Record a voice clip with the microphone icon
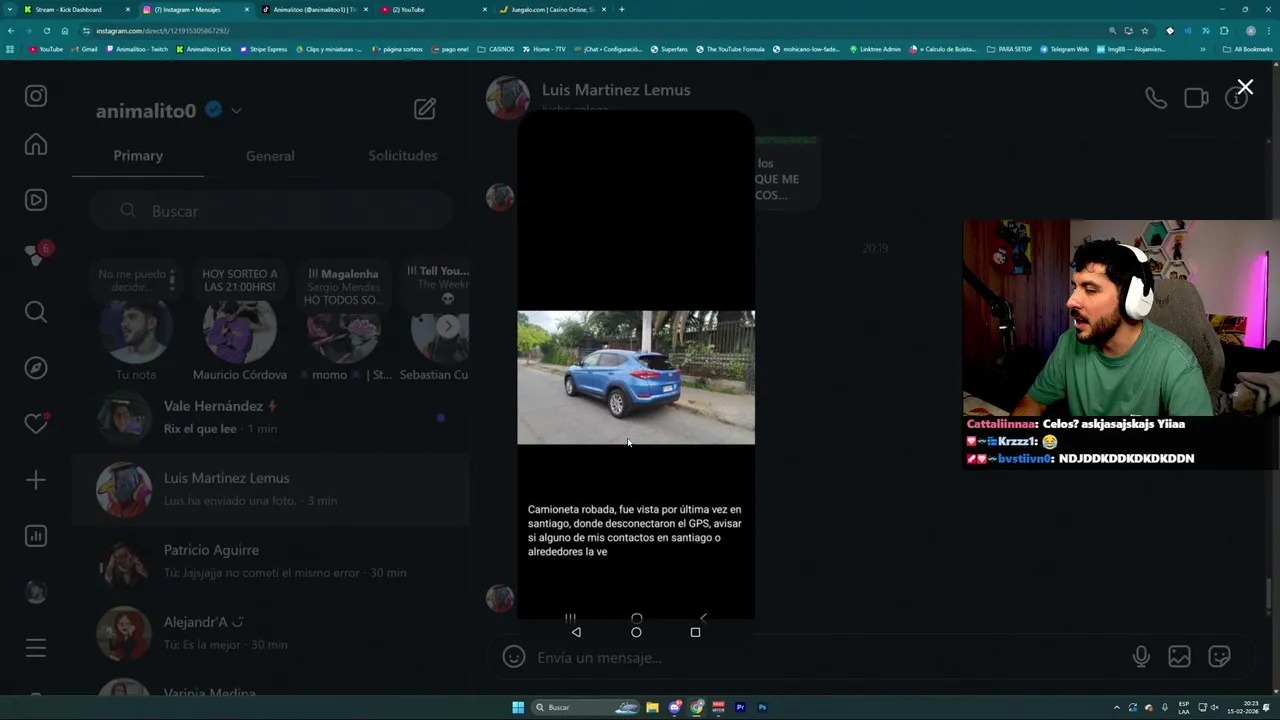The image size is (1280, 720). 1141,657
